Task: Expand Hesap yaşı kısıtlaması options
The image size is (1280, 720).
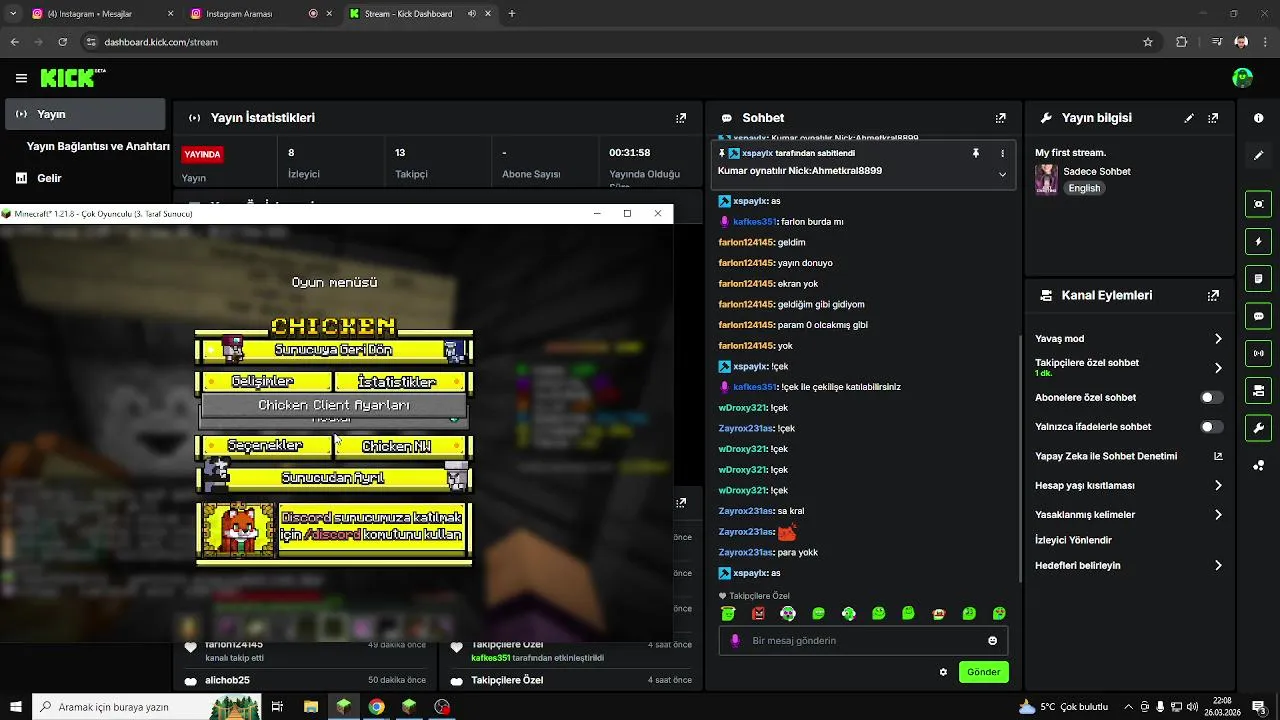Action: click(x=1217, y=486)
